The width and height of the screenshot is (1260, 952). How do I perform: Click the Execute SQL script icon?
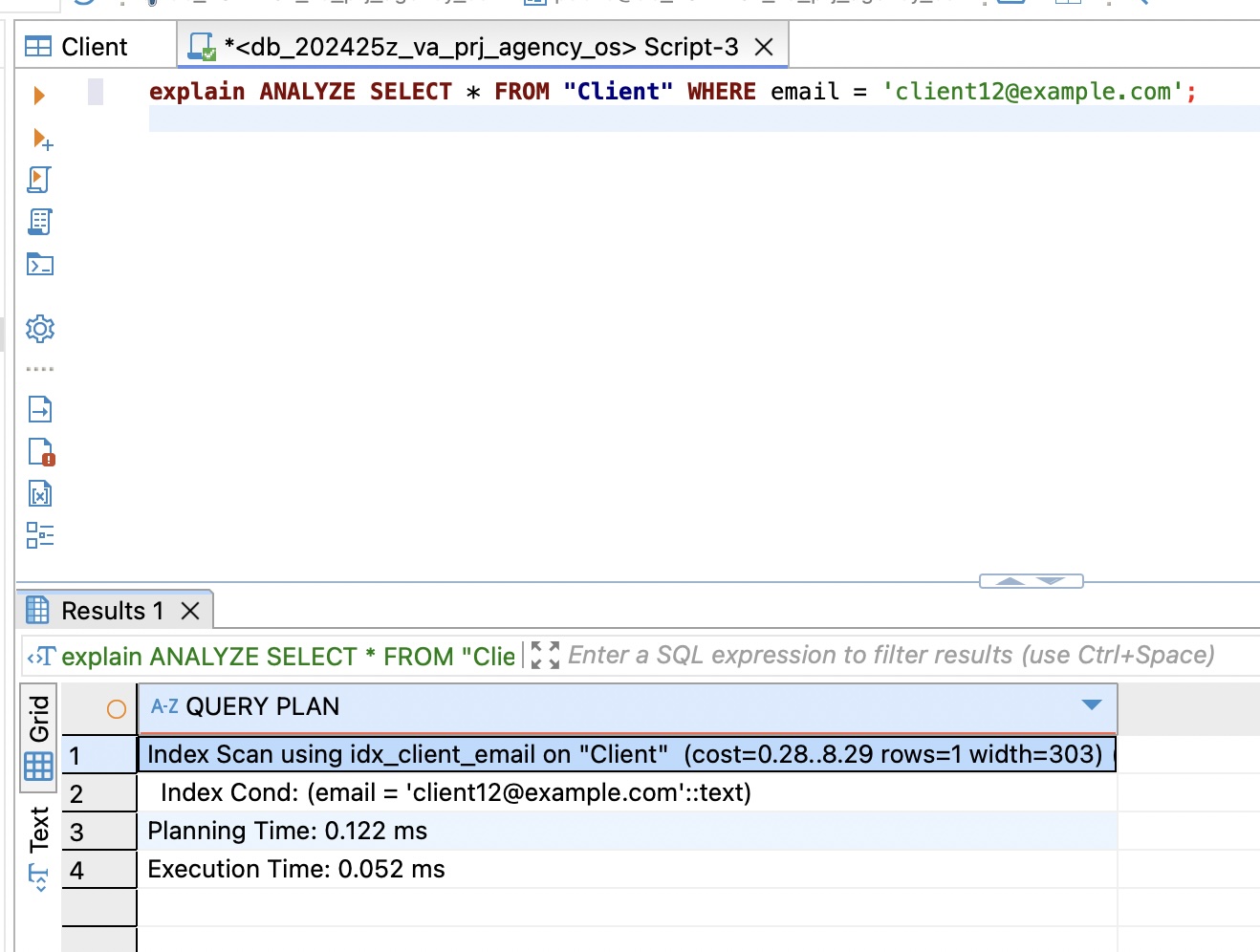pos(39,180)
